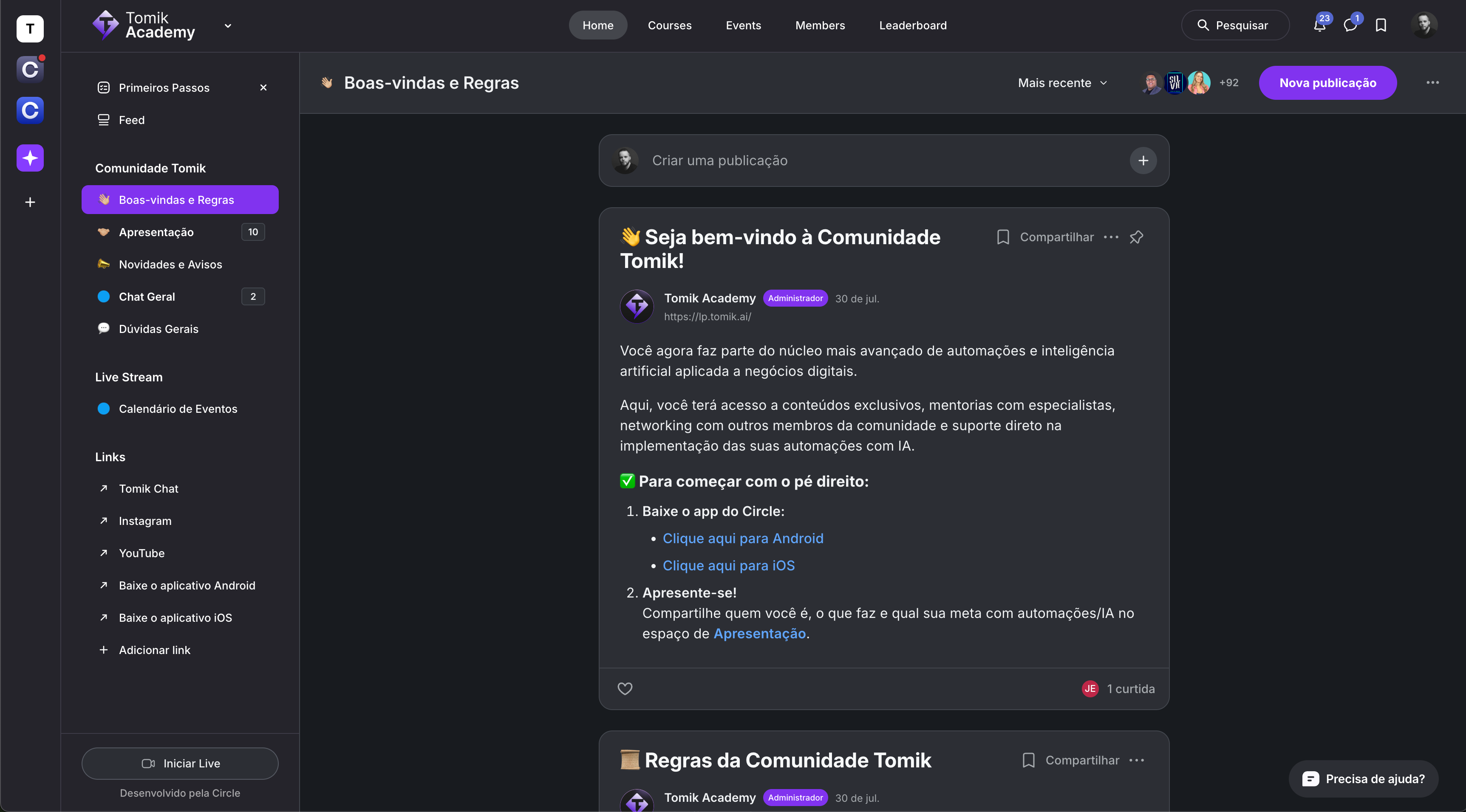Click plus icon in create post box
Viewport: 1466px width, 812px height.
1143,161
